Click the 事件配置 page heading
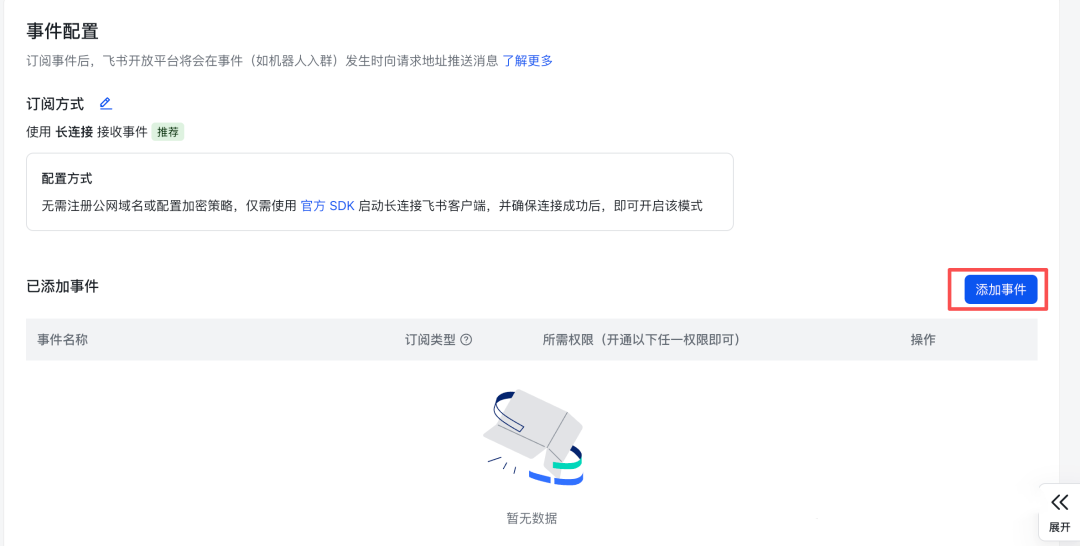This screenshot has width=1080, height=546. point(62,32)
